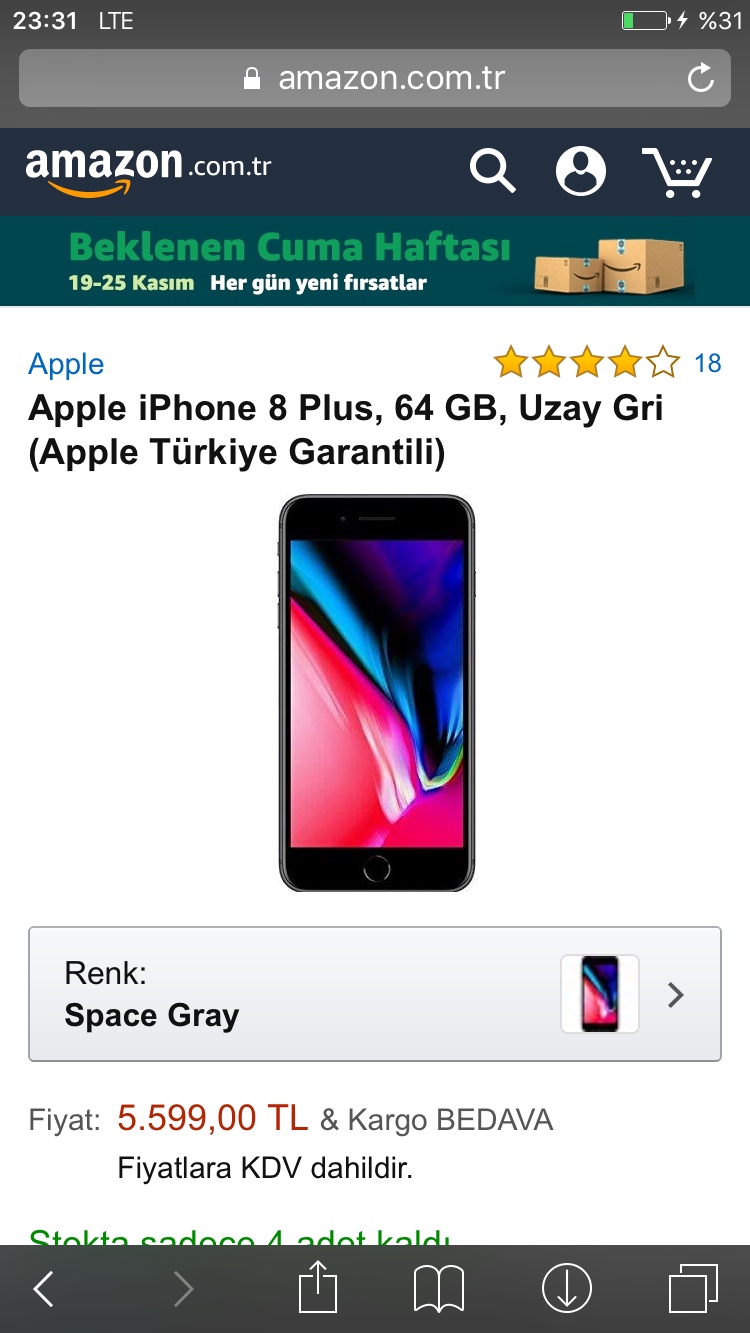Tap the downloads arrow icon

point(567,1289)
